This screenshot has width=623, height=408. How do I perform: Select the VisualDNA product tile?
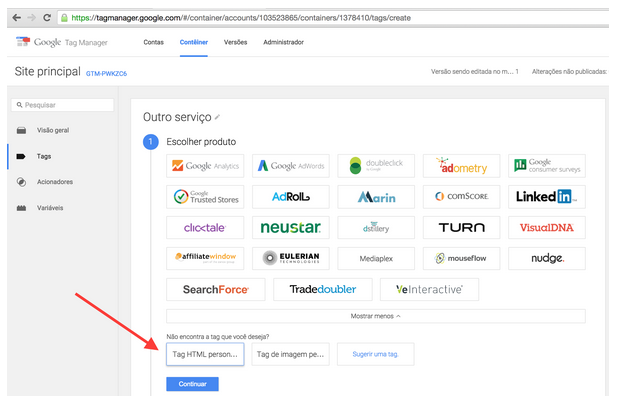tap(547, 228)
